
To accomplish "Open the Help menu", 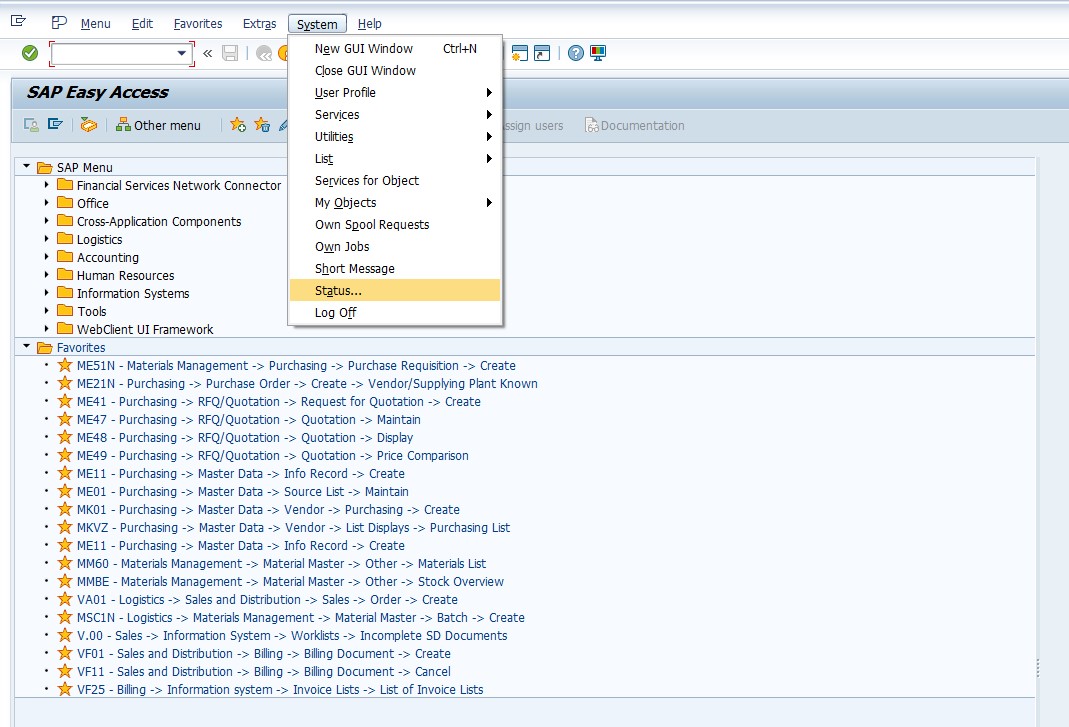I will click(x=370, y=24).
